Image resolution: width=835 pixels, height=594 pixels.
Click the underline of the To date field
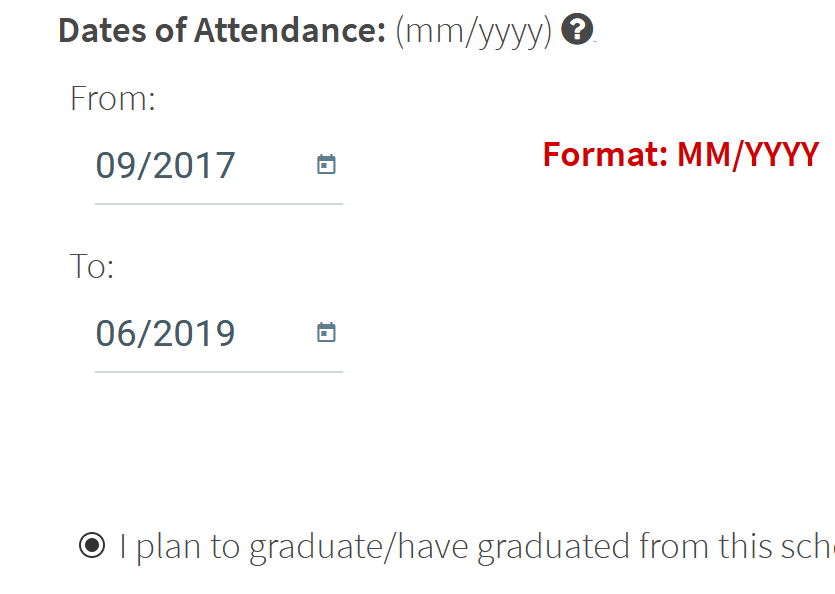pos(219,372)
